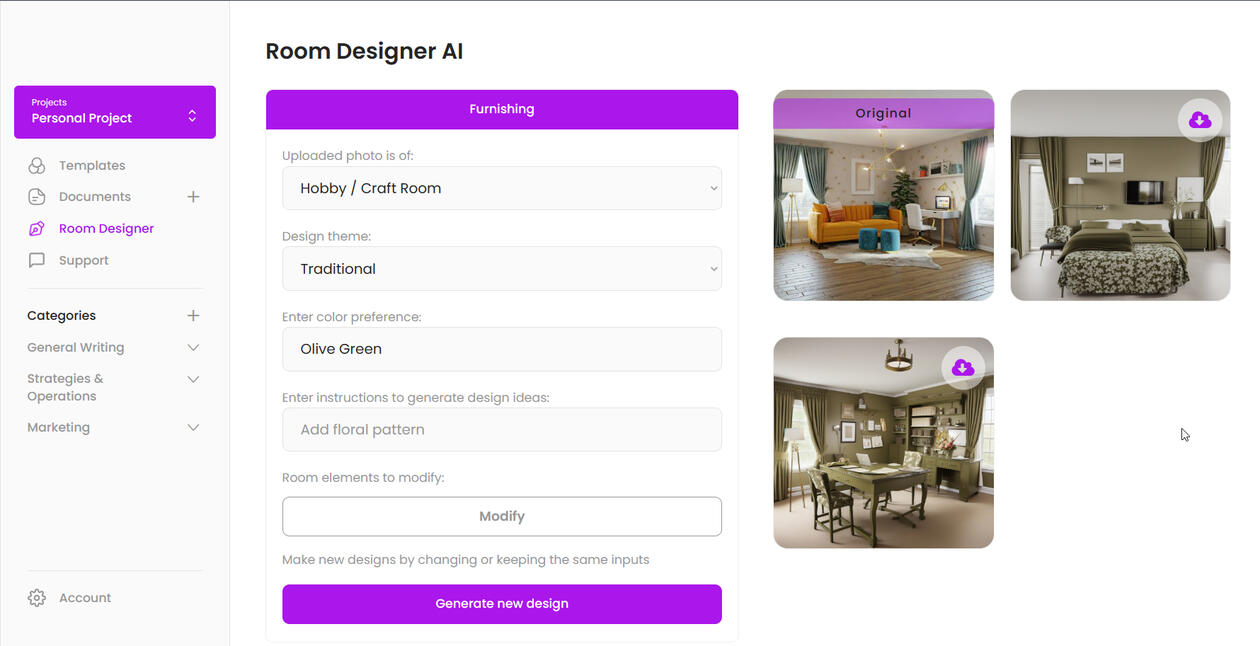Click the Documents file icon
The height and width of the screenshot is (646, 1260).
point(37,197)
